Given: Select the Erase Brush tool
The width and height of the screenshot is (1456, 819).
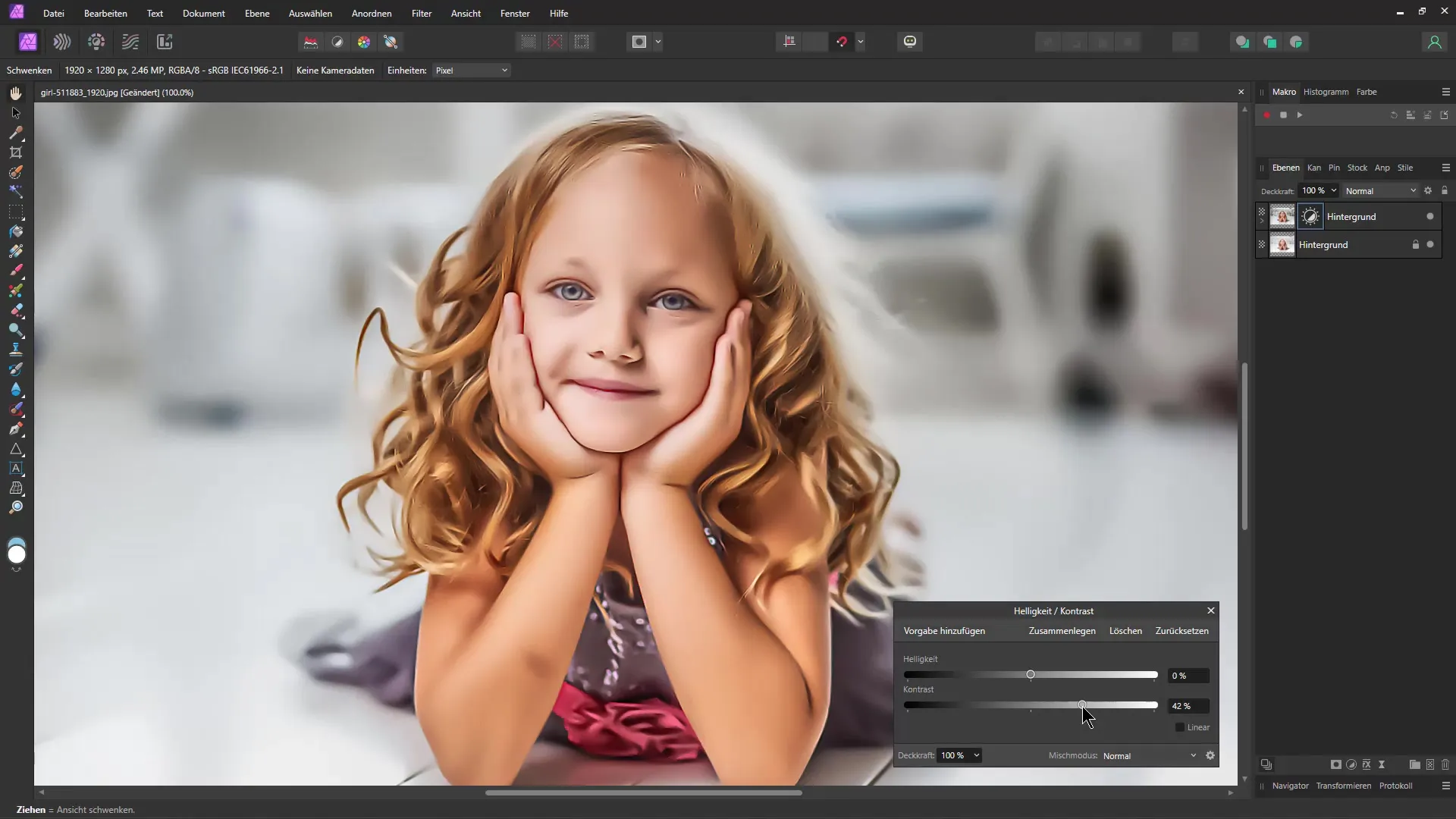Looking at the screenshot, I should tap(16, 310).
